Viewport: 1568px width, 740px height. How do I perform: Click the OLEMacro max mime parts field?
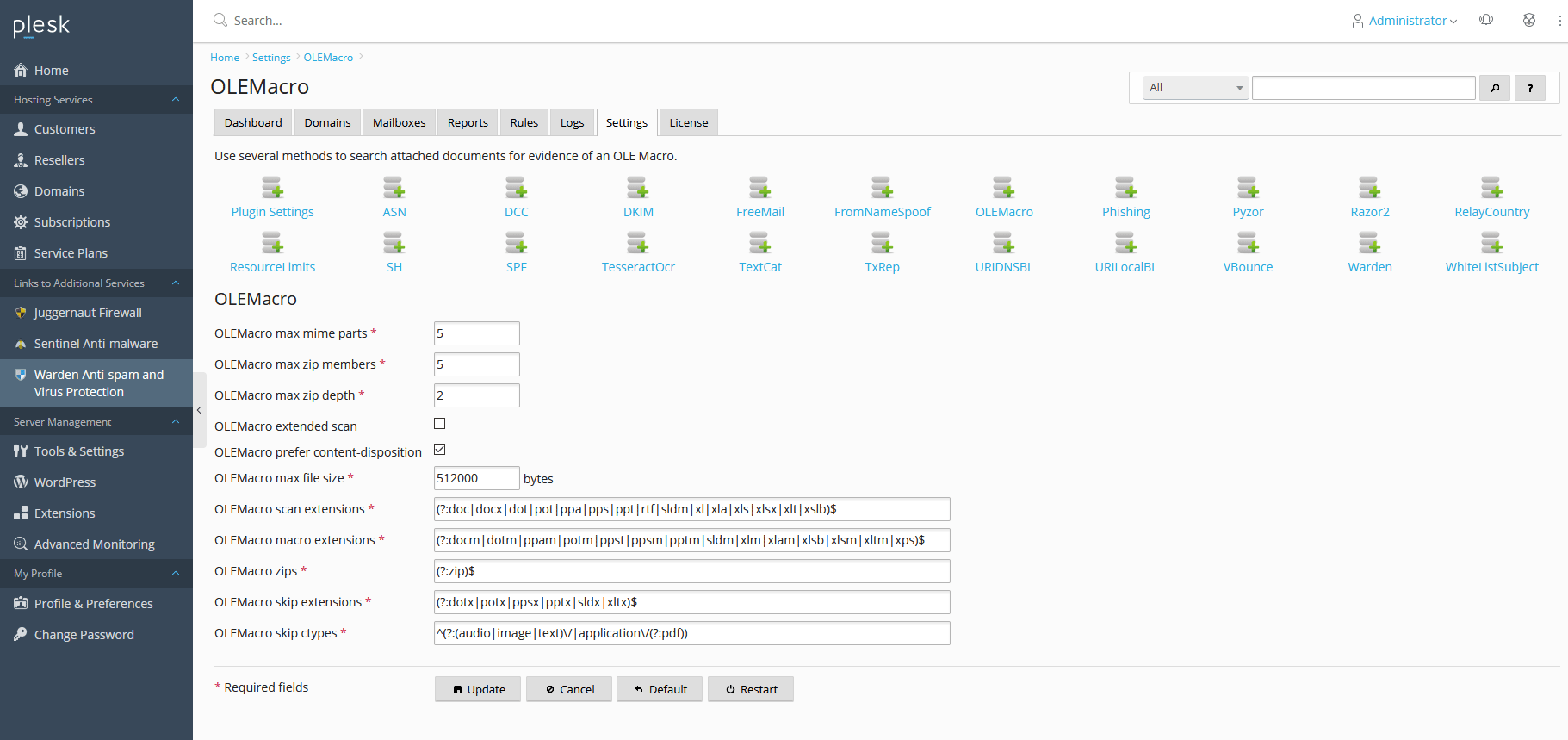pos(477,333)
